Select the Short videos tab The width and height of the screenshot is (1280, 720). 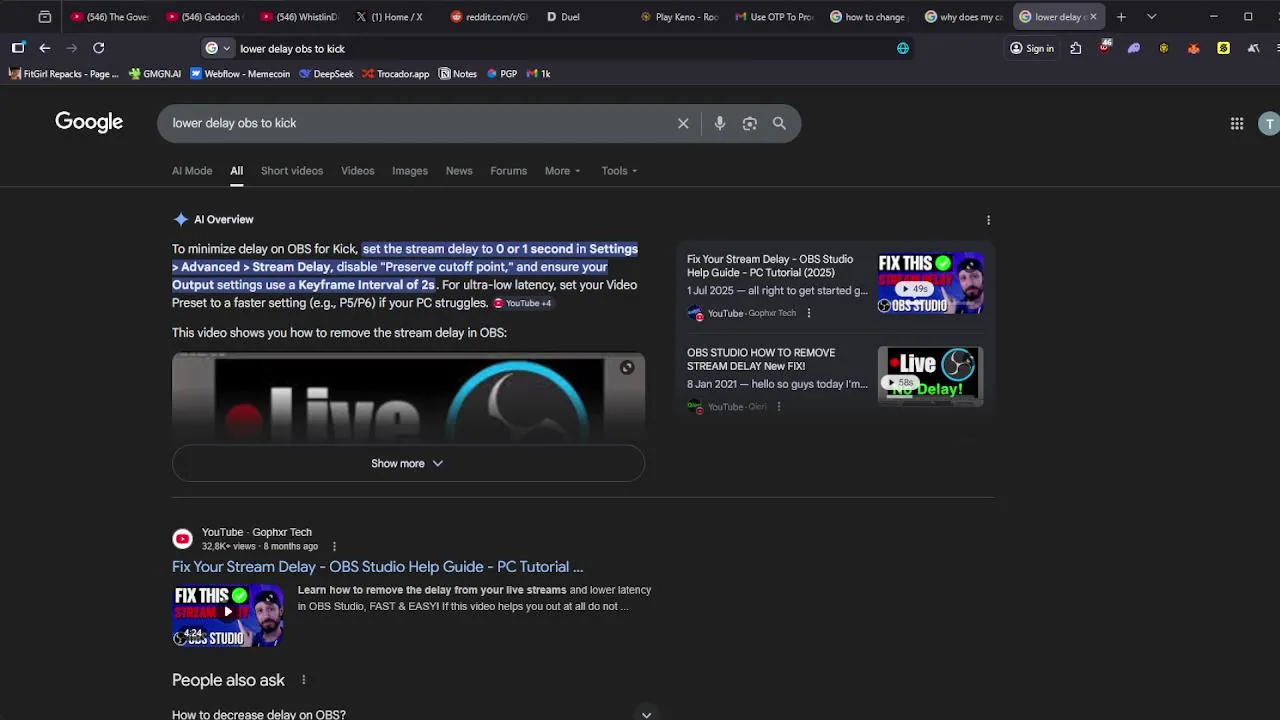292,171
